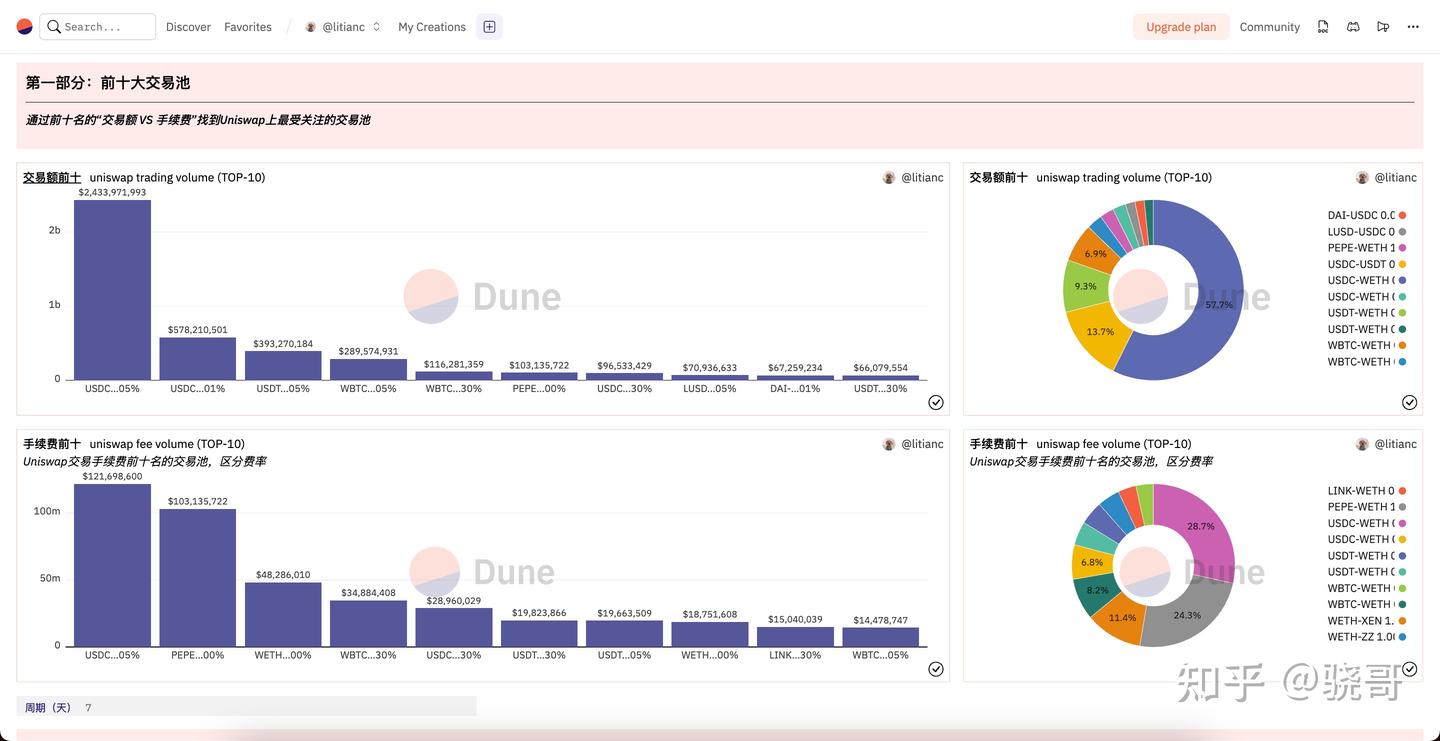Click the 周期（天）parameter field showing 7
The height and width of the screenshot is (741, 1440).
click(x=246, y=707)
